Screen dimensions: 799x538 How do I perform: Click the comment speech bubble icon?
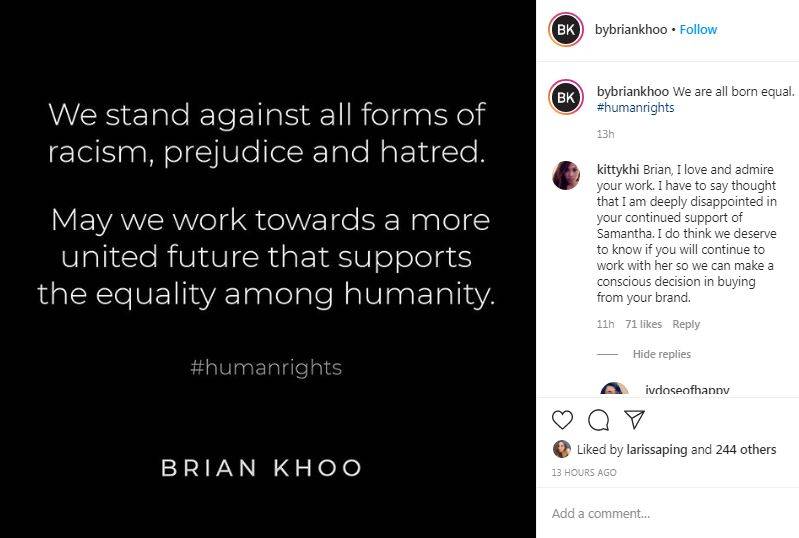[598, 419]
